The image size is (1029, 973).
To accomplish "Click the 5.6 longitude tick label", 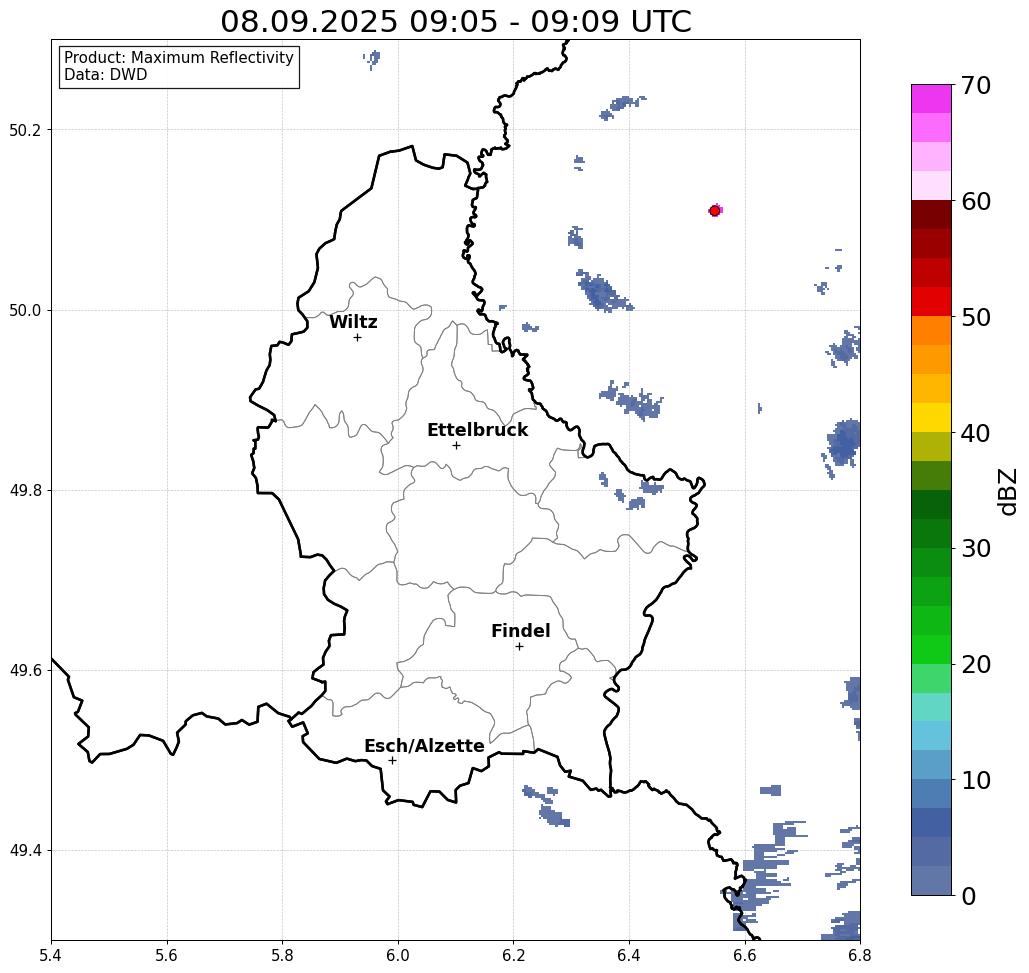I will click(167, 956).
